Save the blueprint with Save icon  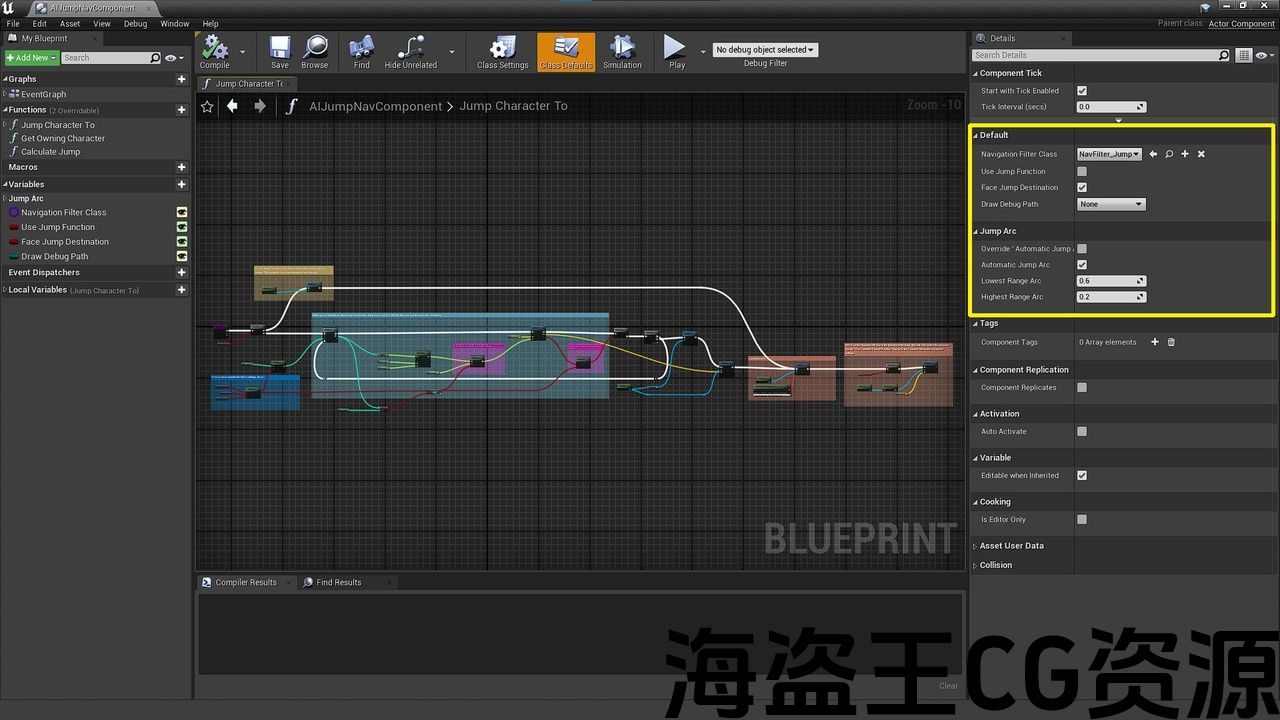tap(280, 48)
